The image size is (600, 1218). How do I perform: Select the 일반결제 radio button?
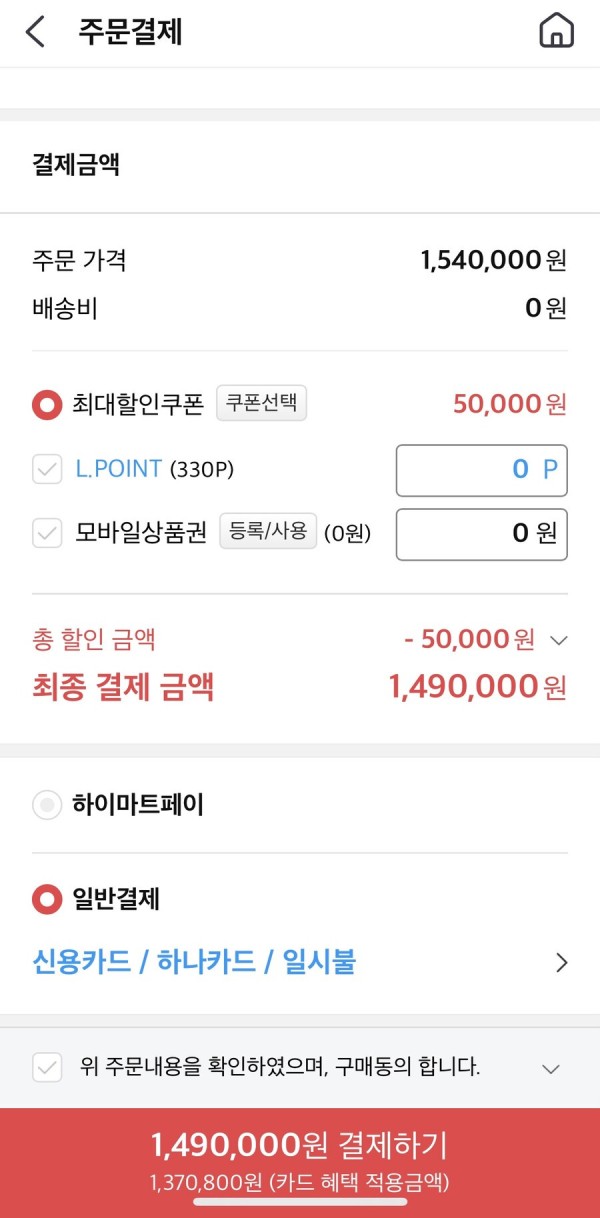point(47,899)
